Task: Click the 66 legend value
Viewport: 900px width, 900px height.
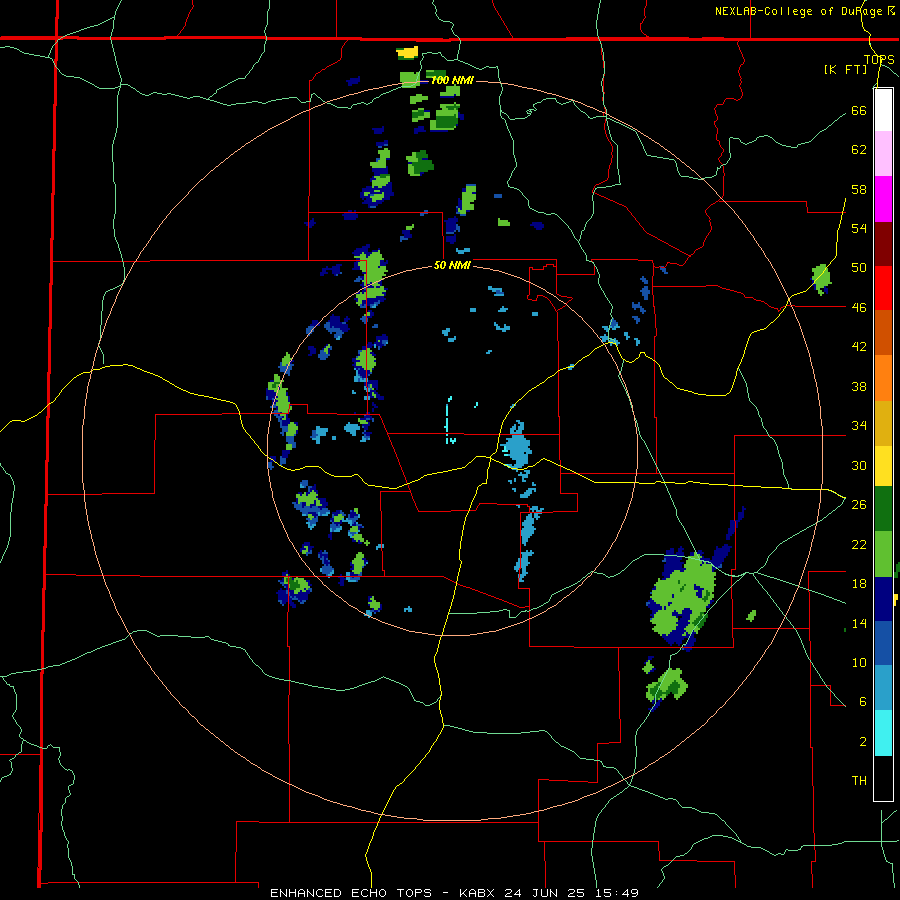Action: [859, 110]
